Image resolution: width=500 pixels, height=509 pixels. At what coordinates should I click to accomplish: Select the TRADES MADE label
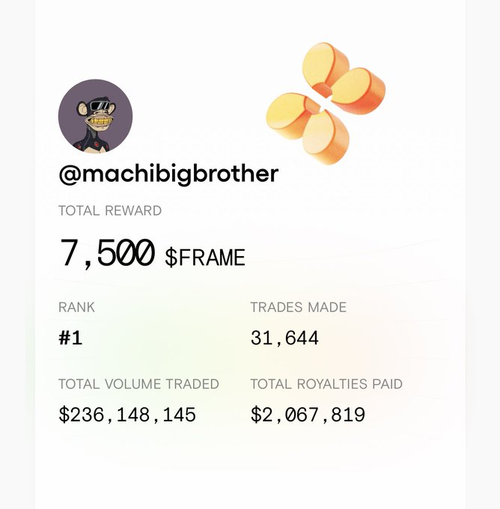pos(298,307)
